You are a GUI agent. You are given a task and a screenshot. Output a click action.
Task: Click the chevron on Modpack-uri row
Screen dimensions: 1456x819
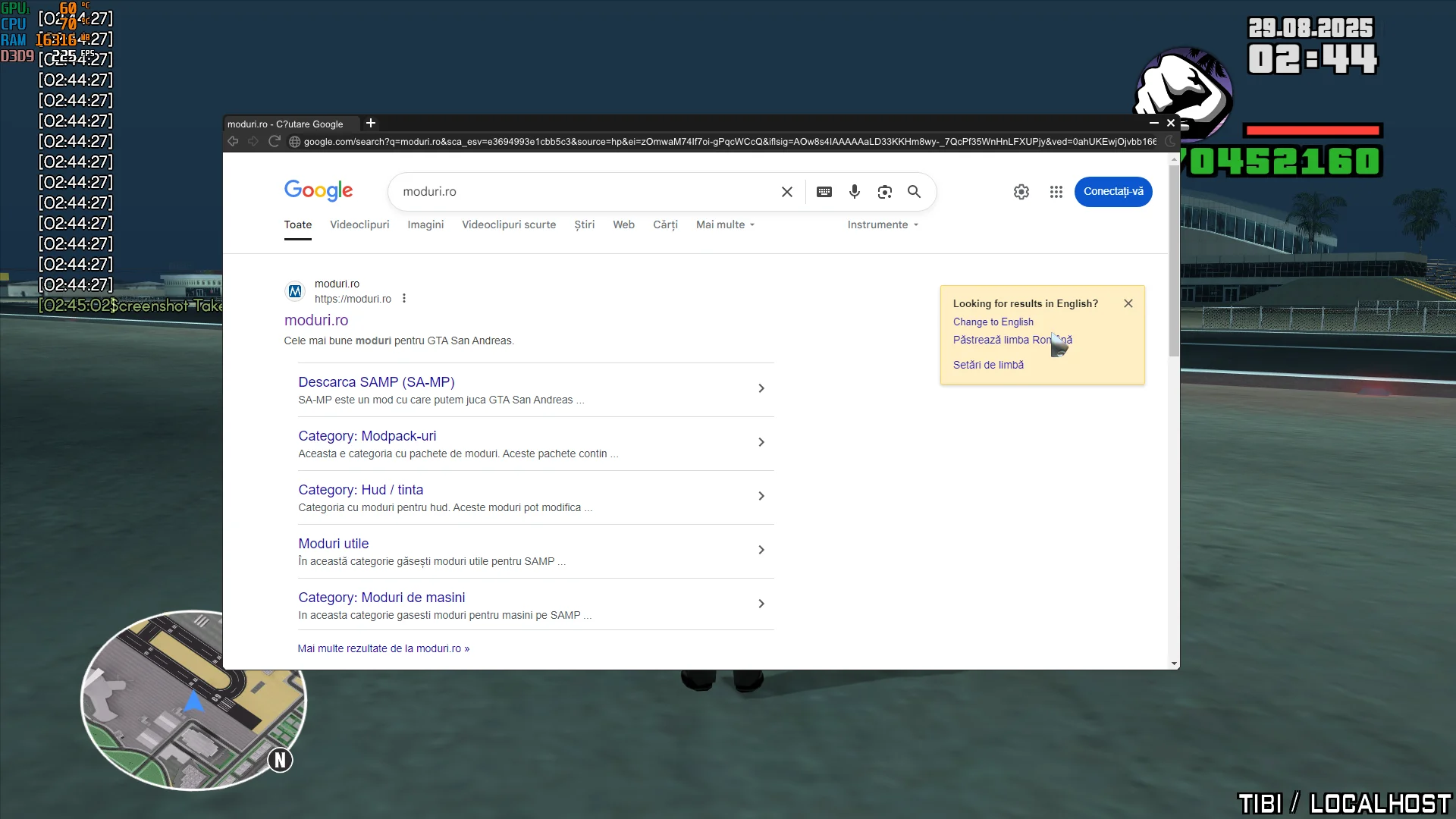point(761,442)
